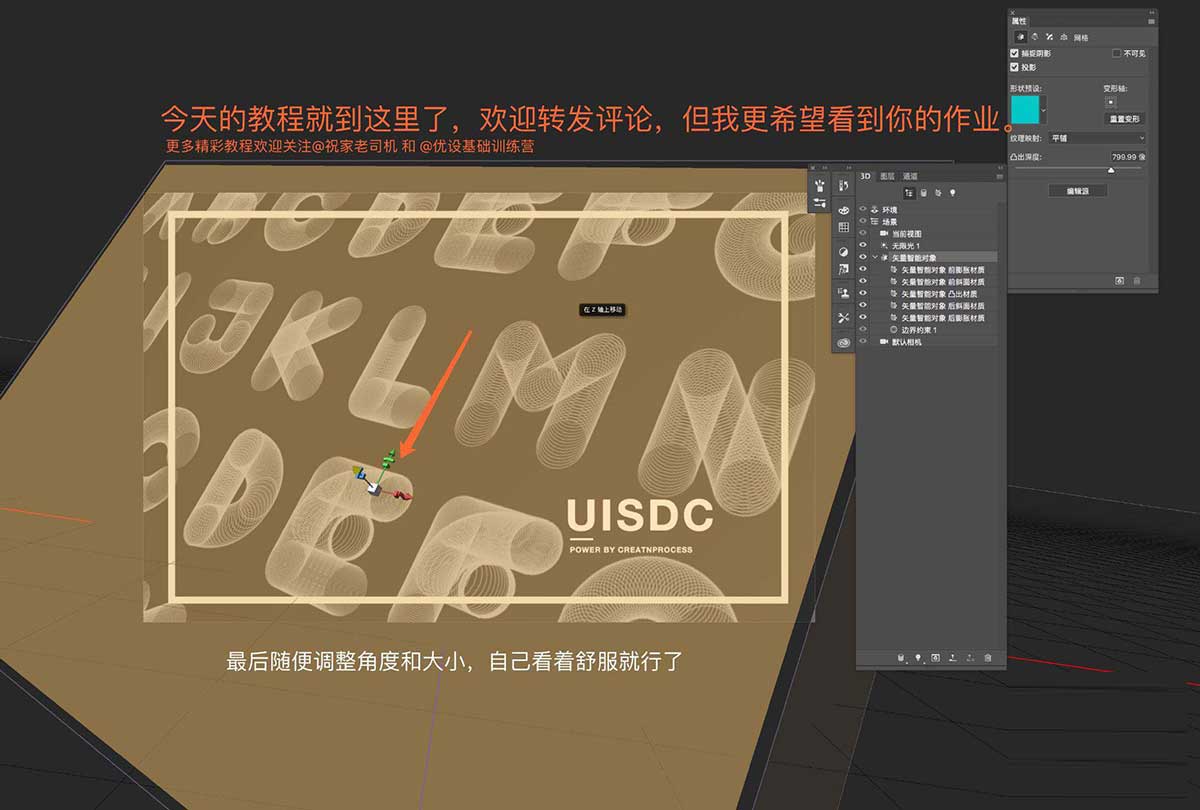Collapse the Properties panel via double arrows
1200x810 pixels.
1151,12
